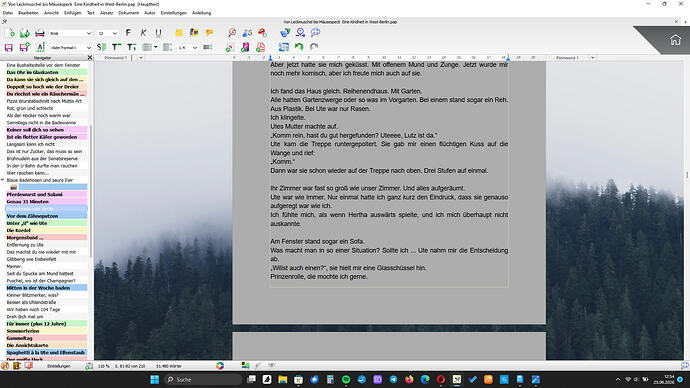This screenshot has width=690, height=388.
Task: Click the yellow sticky note icon
Action: click(x=179, y=33)
